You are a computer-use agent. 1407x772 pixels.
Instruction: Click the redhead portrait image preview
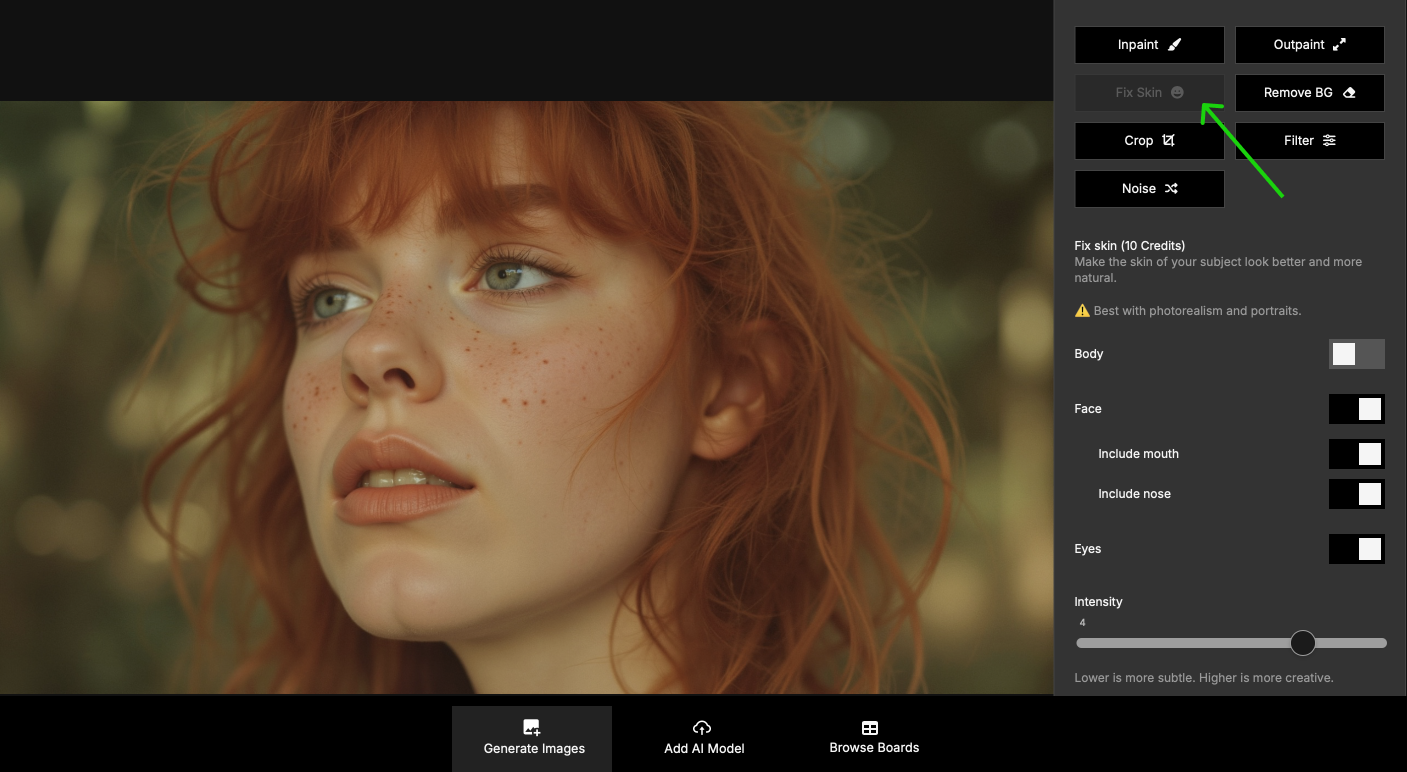pyautogui.click(x=526, y=396)
